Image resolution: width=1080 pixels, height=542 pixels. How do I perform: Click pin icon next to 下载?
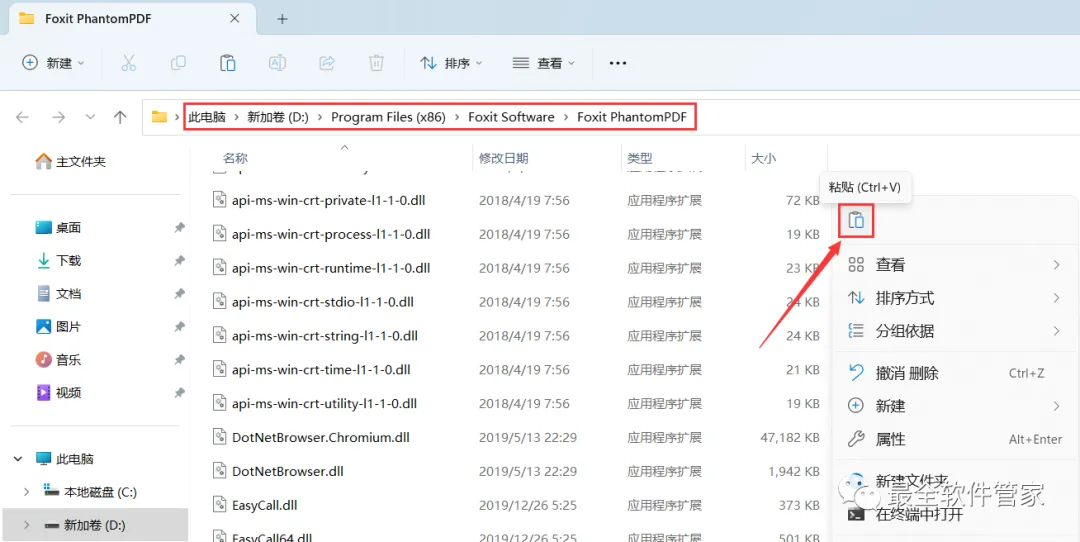click(x=179, y=260)
